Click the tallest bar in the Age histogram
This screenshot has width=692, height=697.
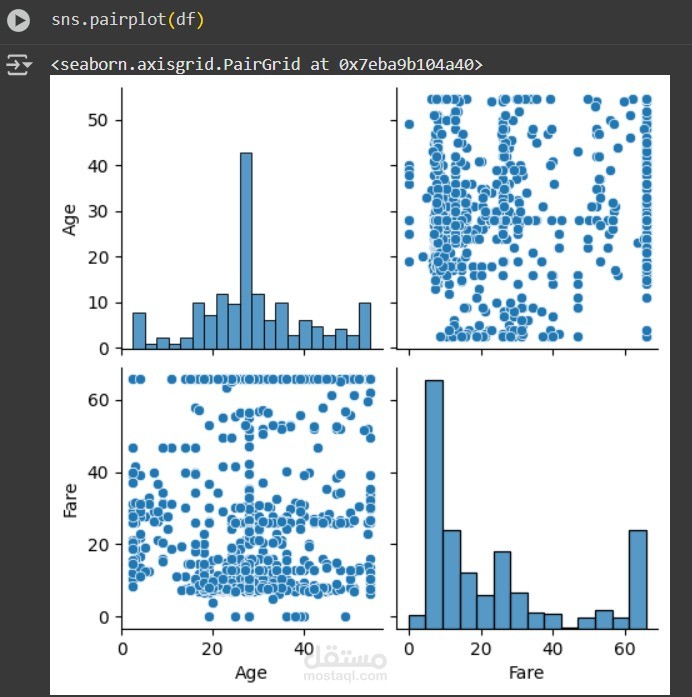(246, 250)
